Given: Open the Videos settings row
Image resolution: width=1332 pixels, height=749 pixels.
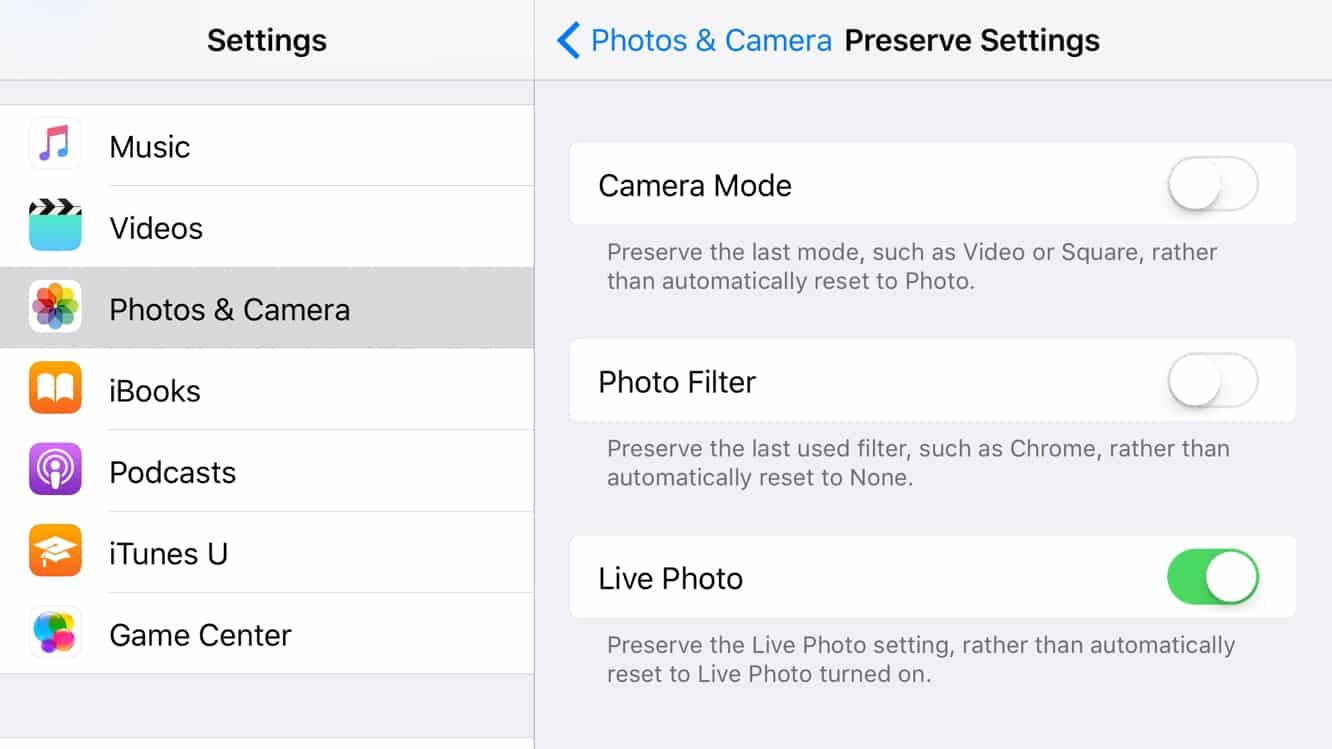Looking at the screenshot, I should pyautogui.click(x=300, y=228).
